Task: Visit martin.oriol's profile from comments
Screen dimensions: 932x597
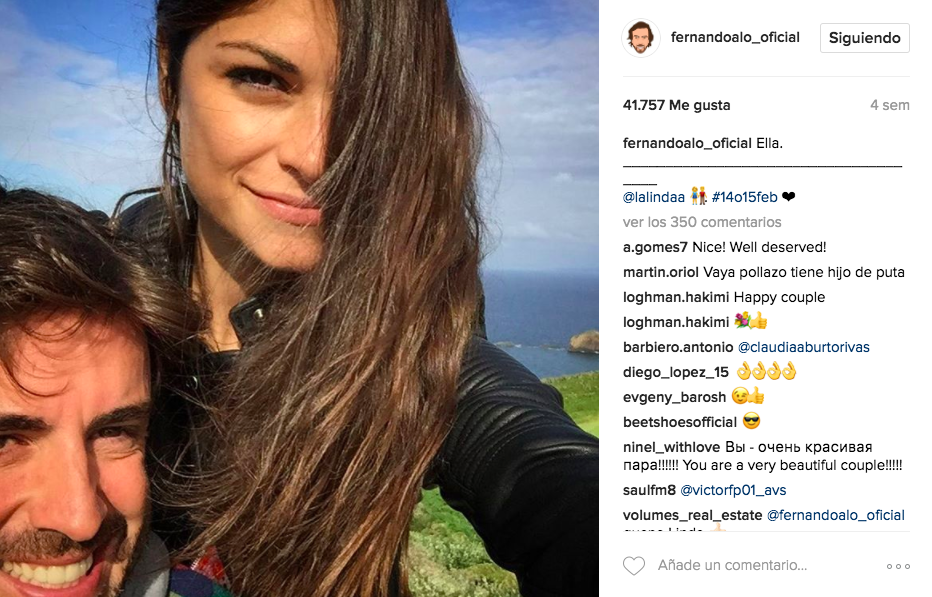Action: pos(661,272)
